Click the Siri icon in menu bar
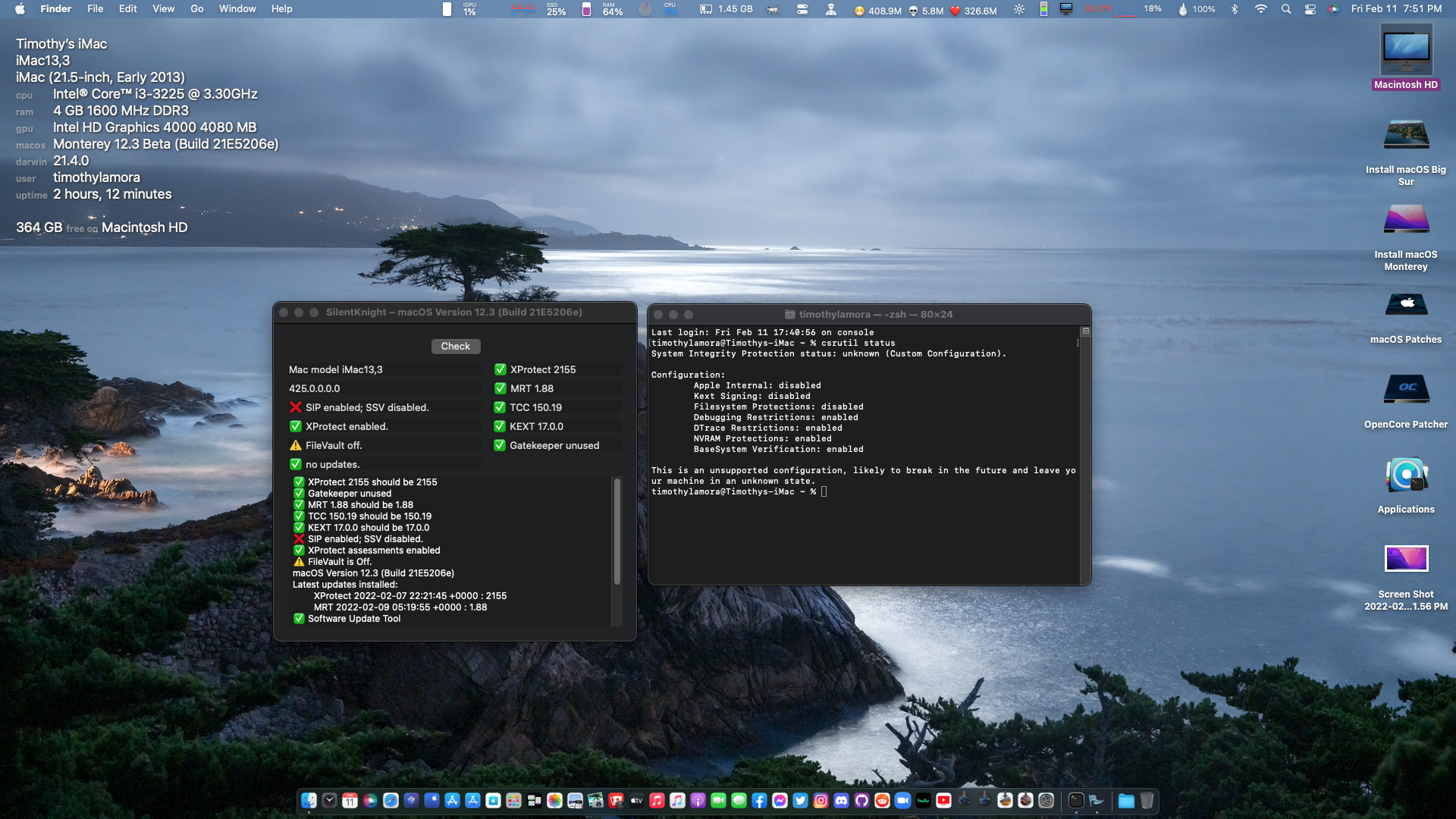The width and height of the screenshot is (1456, 819). tap(1334, 9)
